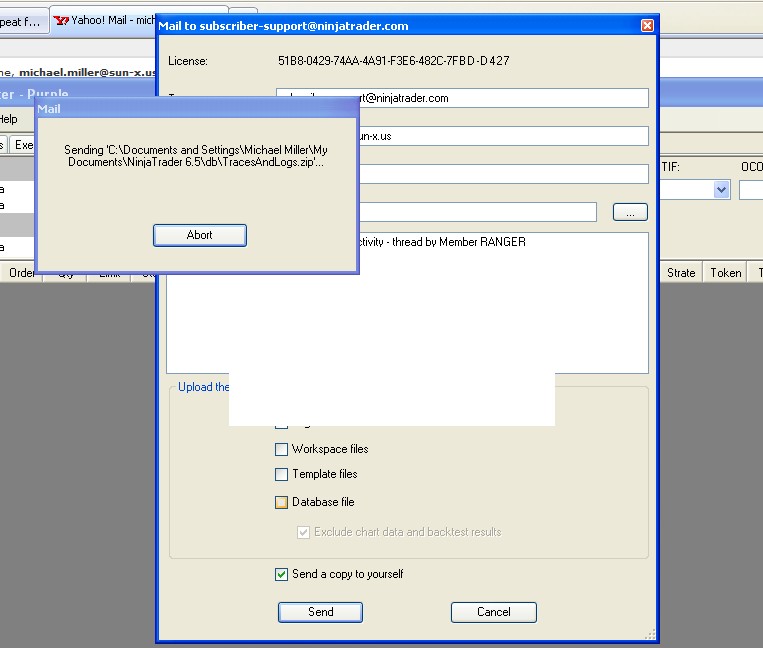Open the Help menu in background window
Screen dimensions: 763x648
8,119
